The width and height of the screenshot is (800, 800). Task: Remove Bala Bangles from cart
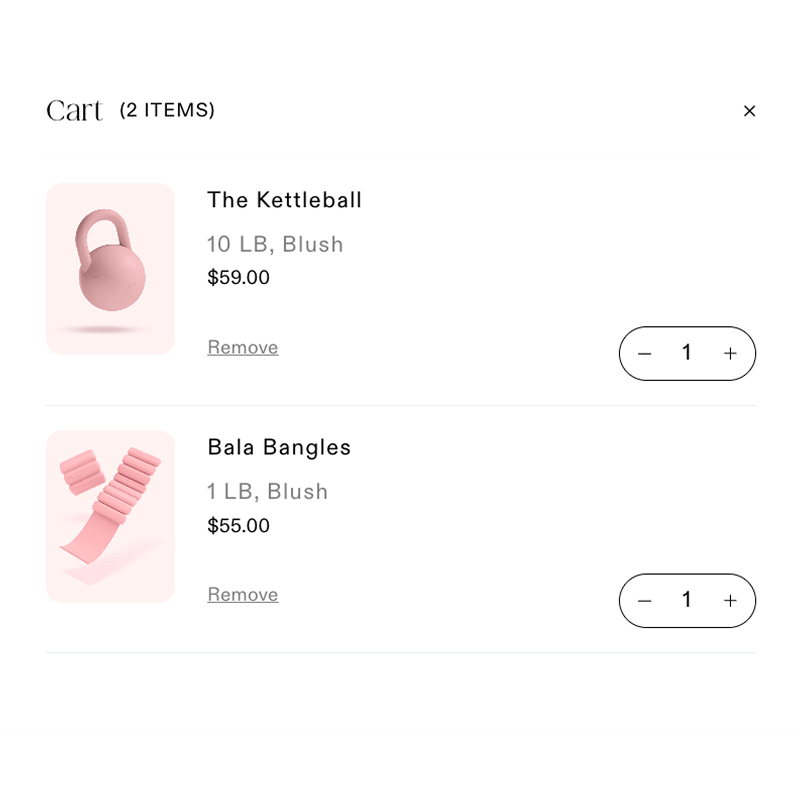coord(243,595)
